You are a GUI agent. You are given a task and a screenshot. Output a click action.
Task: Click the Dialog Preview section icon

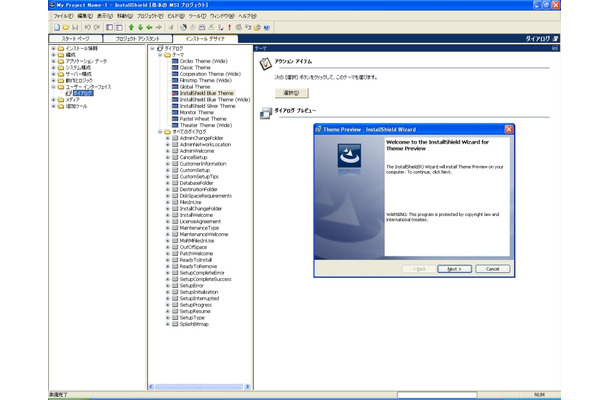pyautogui.click(x=266, y=113)
